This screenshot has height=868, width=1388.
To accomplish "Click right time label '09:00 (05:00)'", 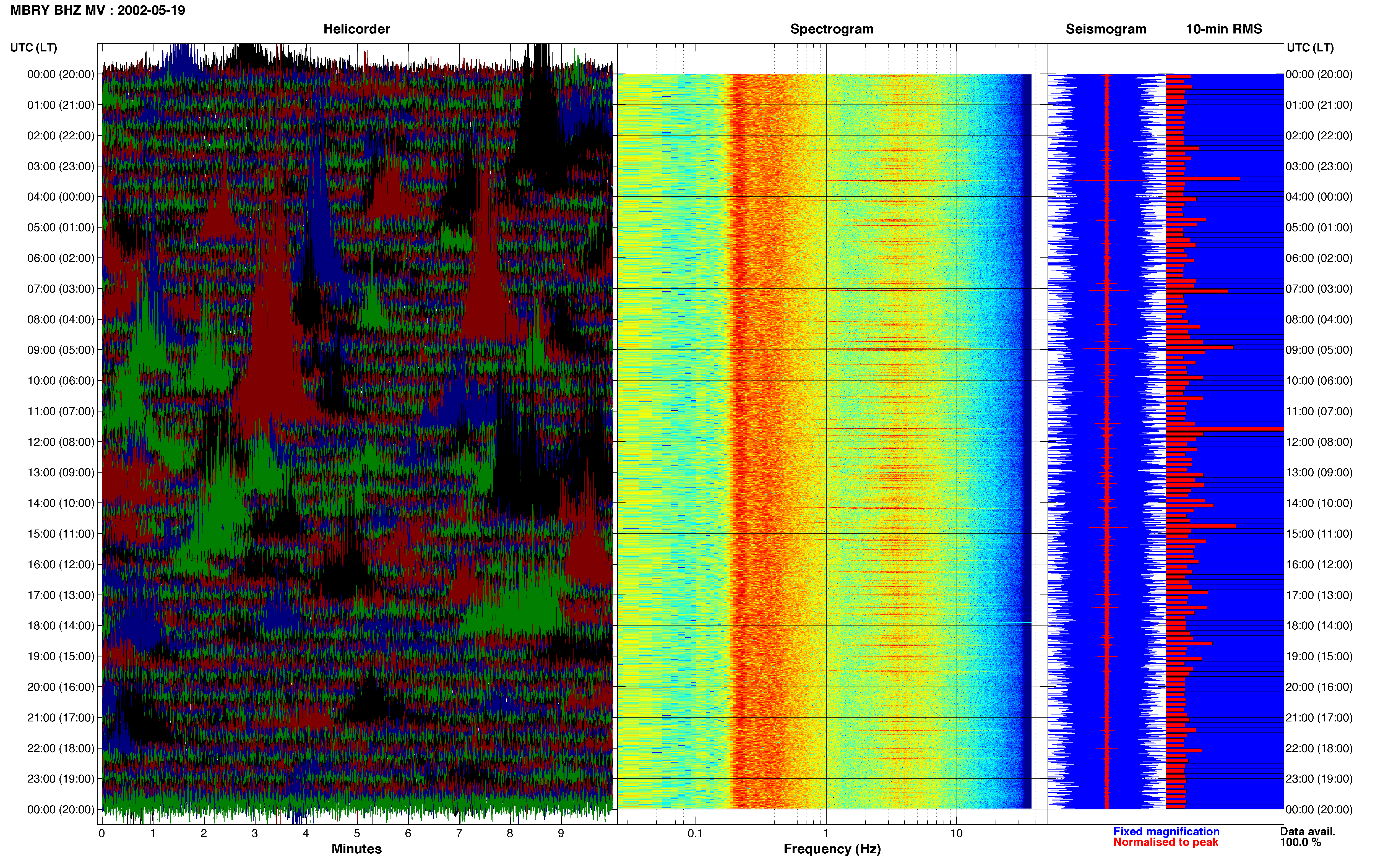I will [x=1319, y=350].
